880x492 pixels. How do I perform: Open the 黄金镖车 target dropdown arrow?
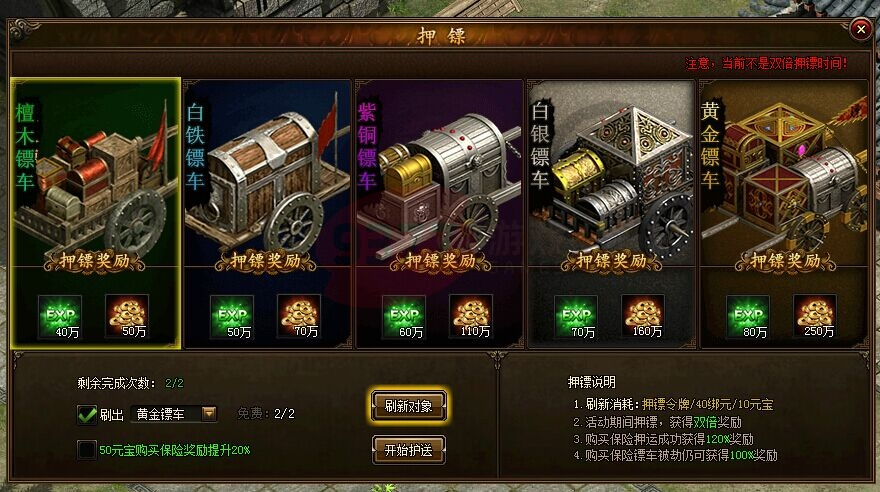pos(209,414)
